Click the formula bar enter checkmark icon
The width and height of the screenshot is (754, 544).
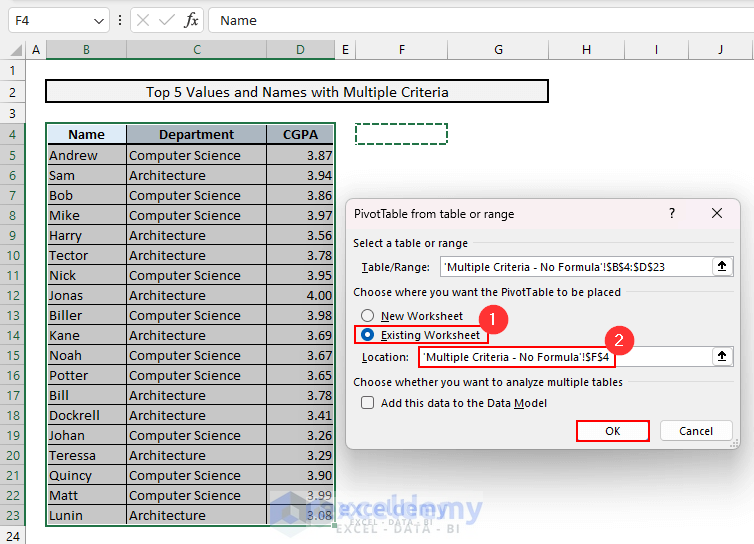pyautogui.click(x=166, y=20)
